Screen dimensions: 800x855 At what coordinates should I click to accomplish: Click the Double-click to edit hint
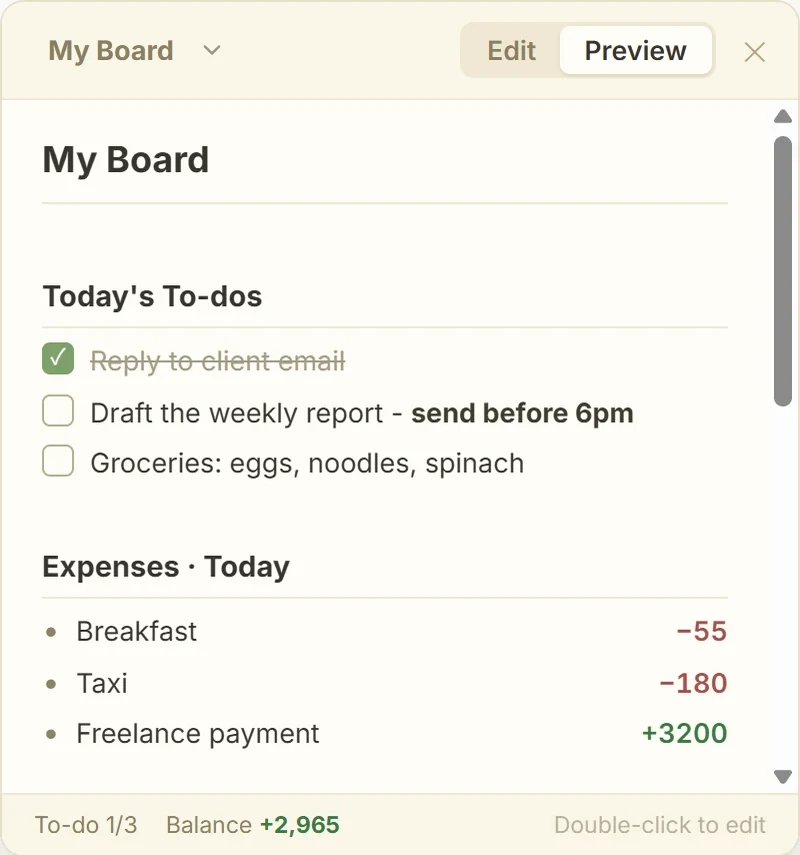pos(660,824)
